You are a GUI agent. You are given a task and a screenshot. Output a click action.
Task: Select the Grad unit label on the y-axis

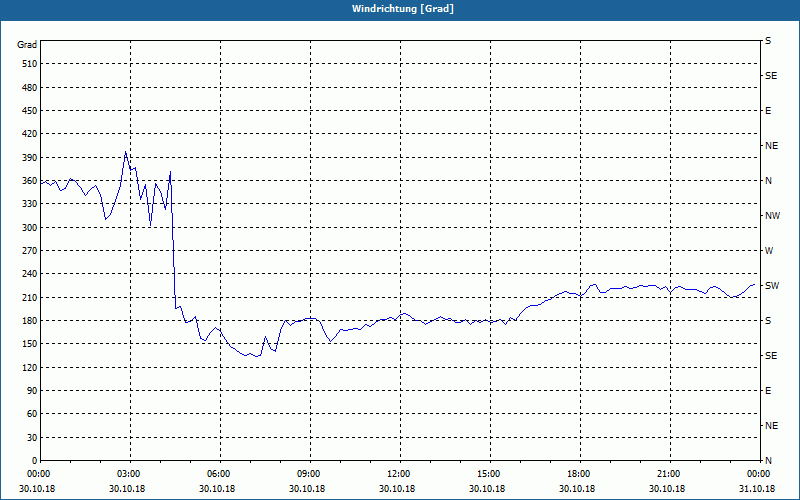pos(27,45)
